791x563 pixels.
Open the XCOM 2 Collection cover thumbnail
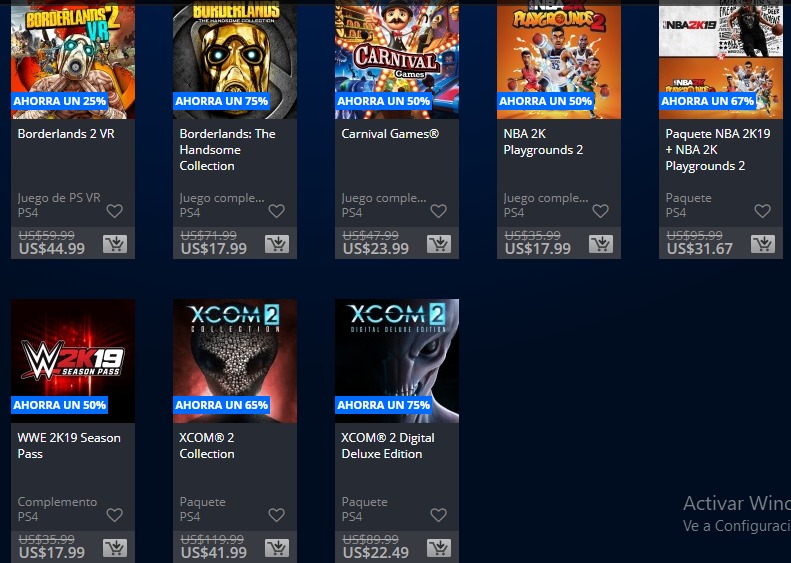235,361
